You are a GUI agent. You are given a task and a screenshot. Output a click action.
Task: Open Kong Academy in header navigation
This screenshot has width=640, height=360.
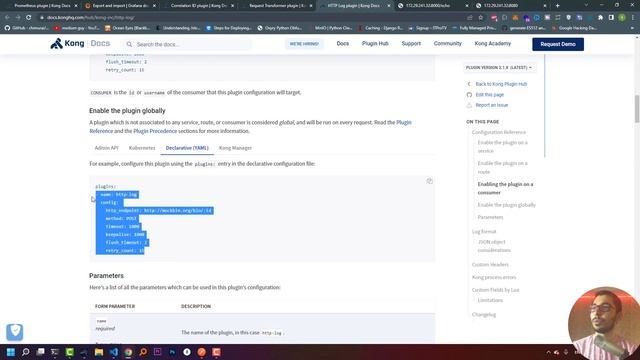tap(493, 44)
